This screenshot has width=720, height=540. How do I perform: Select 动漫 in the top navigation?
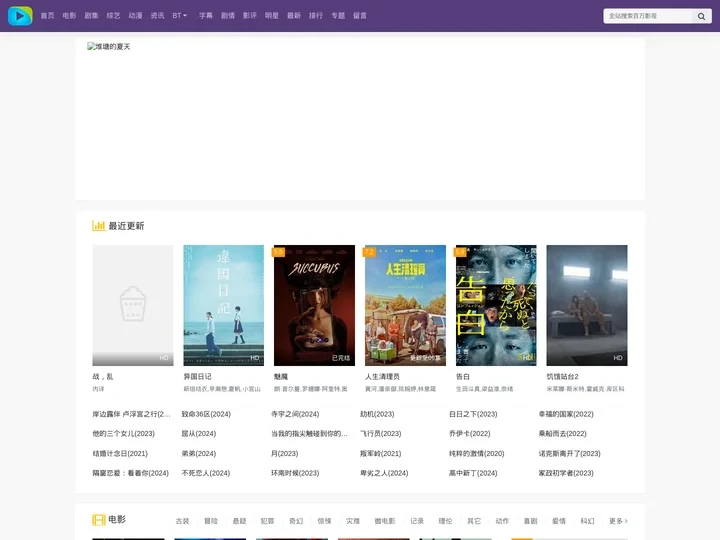click(135, 16)
